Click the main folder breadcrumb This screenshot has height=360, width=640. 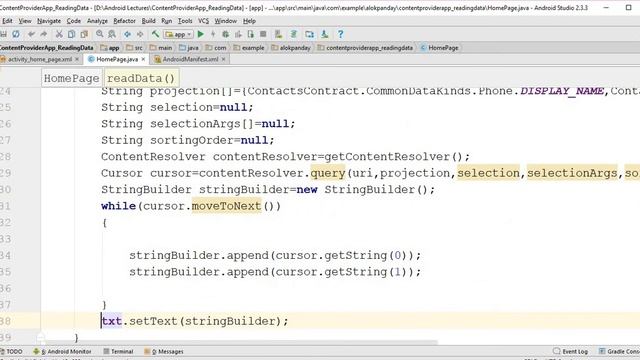click(161, 48)
